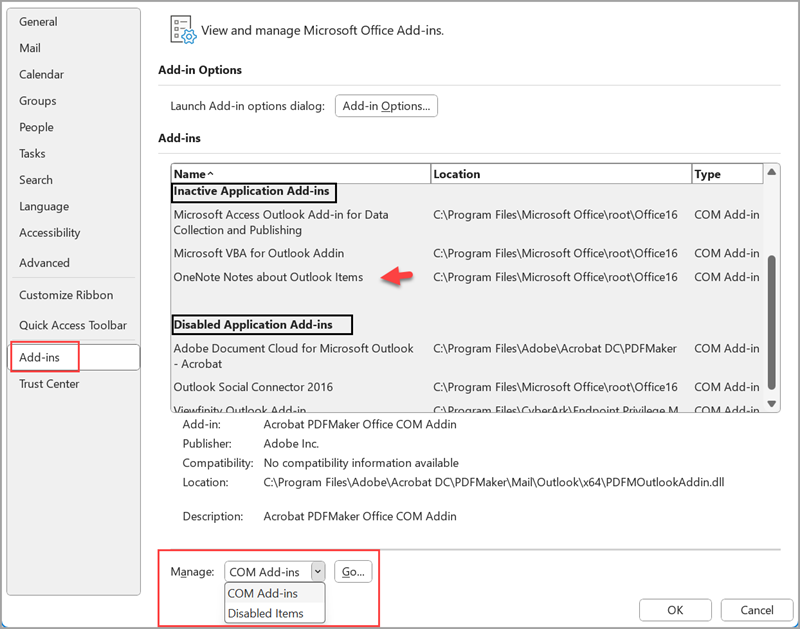Choose COM Add-ins in dropdown list
This screenshot has width=800, height=629.
pyautogui.click(x=263, y=593)
